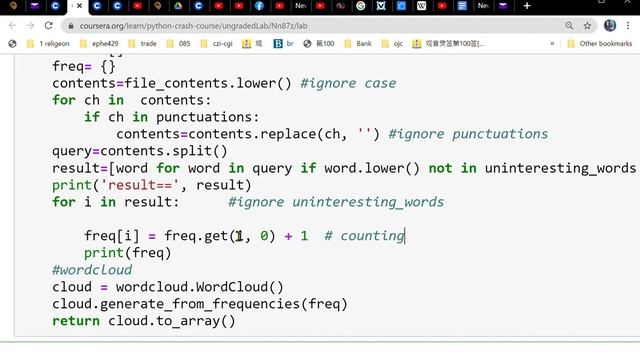640x360 pixels.
Task: Open the '085' bookmark folder
Action: (x=178, y=44)
